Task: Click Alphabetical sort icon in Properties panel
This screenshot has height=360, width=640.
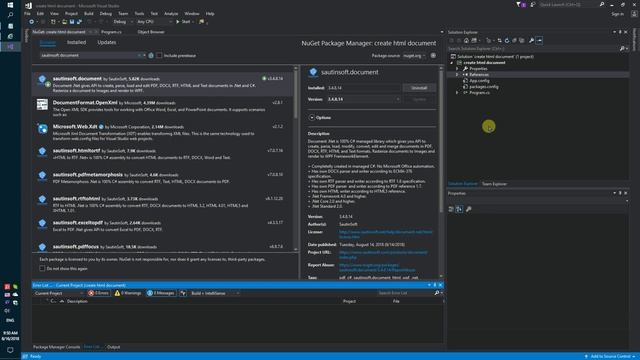Action: tap(459, 209)
